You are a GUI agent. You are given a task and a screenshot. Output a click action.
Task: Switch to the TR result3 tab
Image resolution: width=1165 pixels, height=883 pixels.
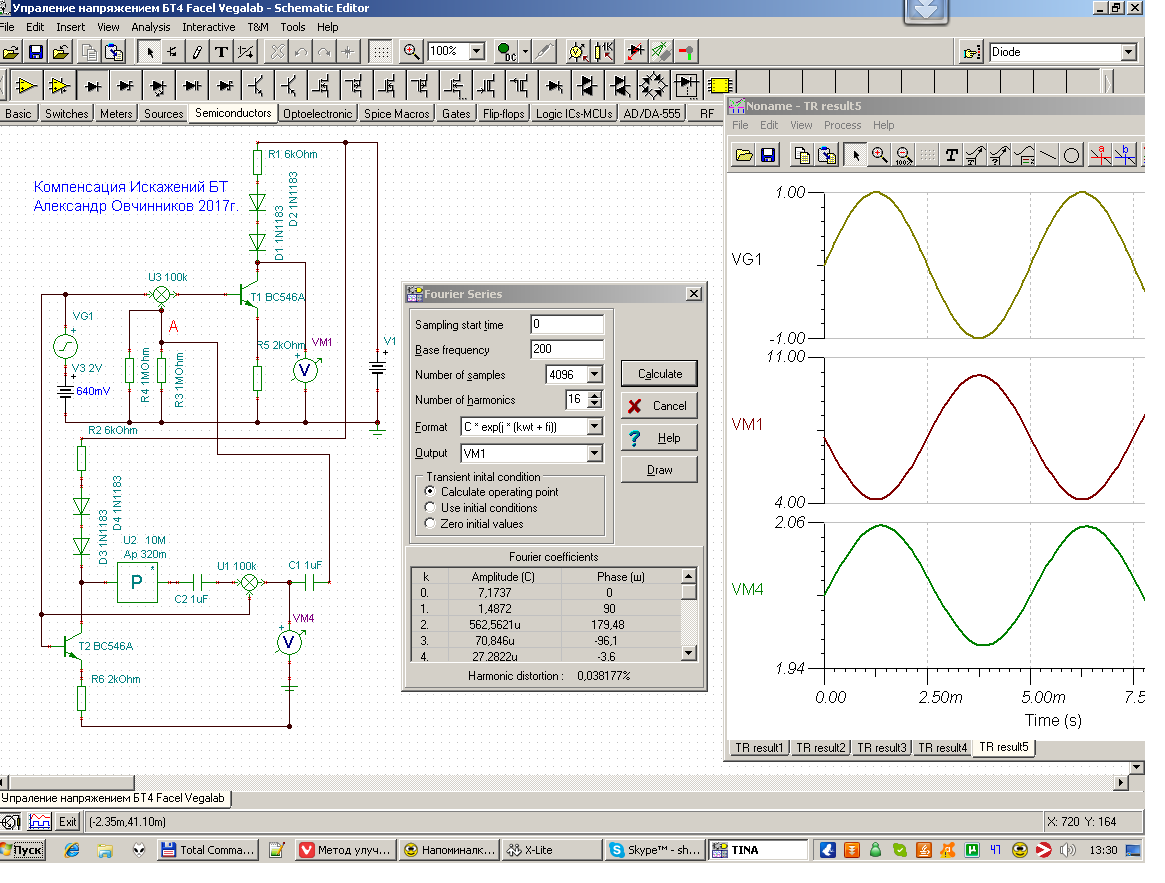click(880, 747)
